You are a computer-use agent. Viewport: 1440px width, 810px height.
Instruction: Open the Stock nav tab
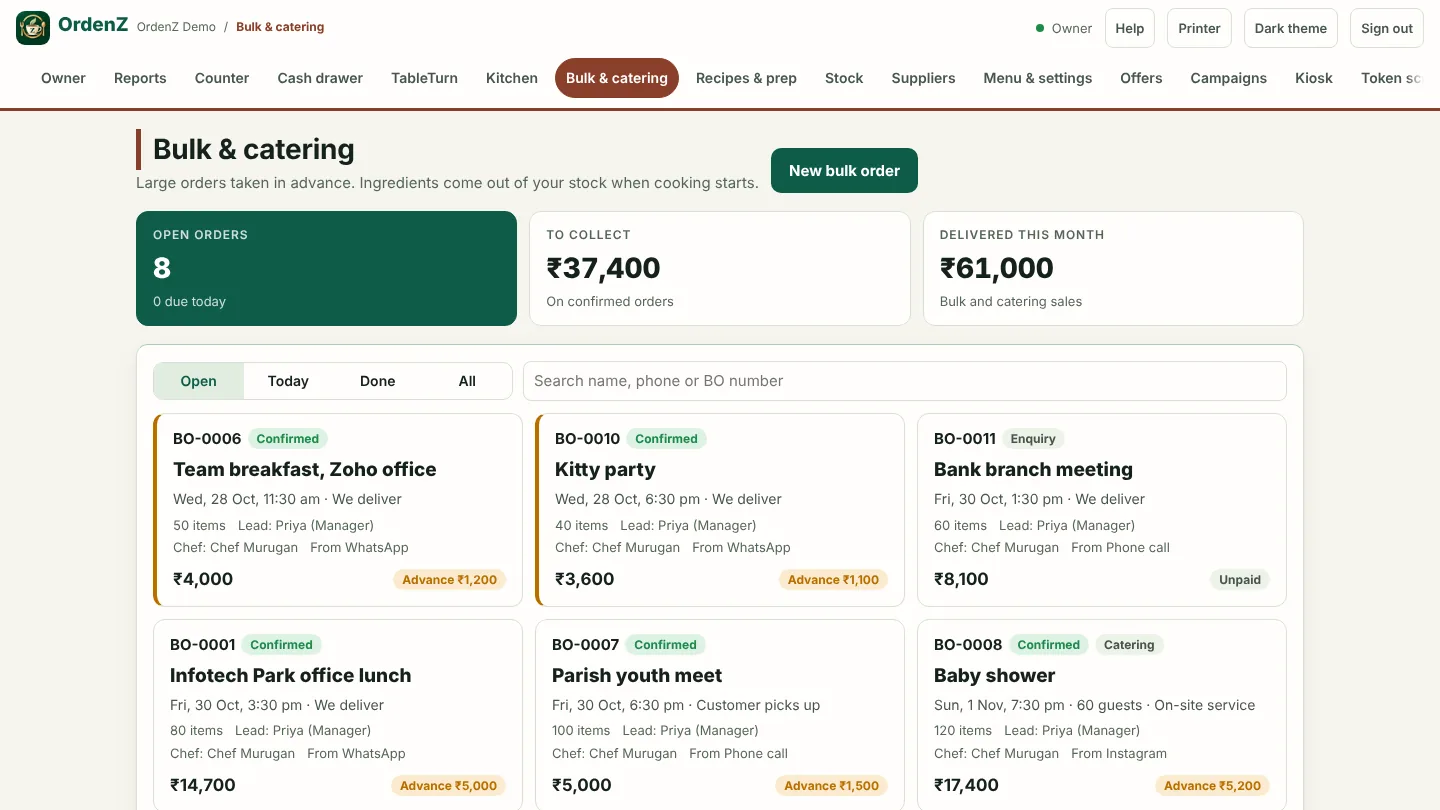[844, 78]
